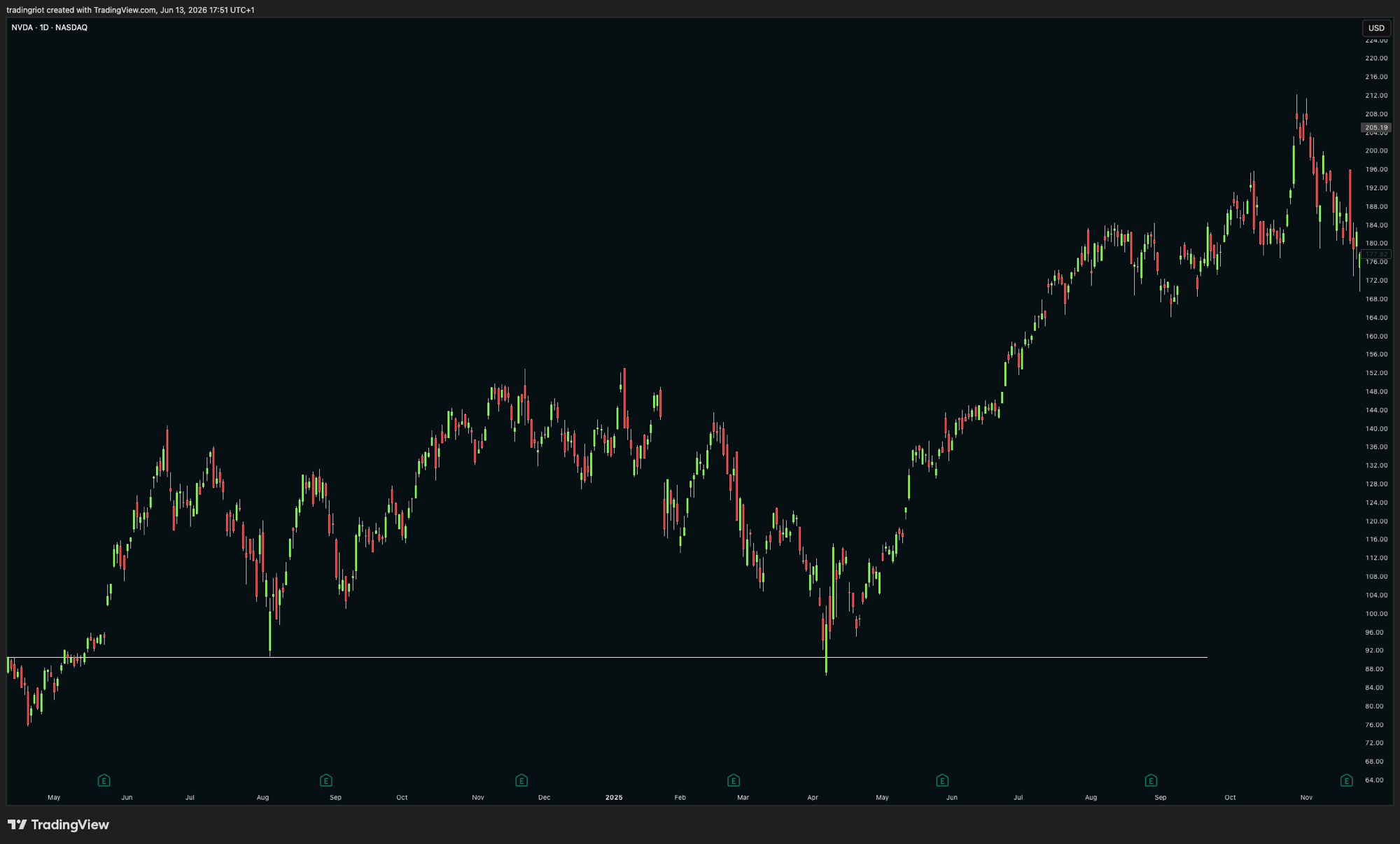Image resolution: width=1400 pixels, height=844 pixels.
Task: Open the USD currency selector
Action: click(x=1376, y=28)
